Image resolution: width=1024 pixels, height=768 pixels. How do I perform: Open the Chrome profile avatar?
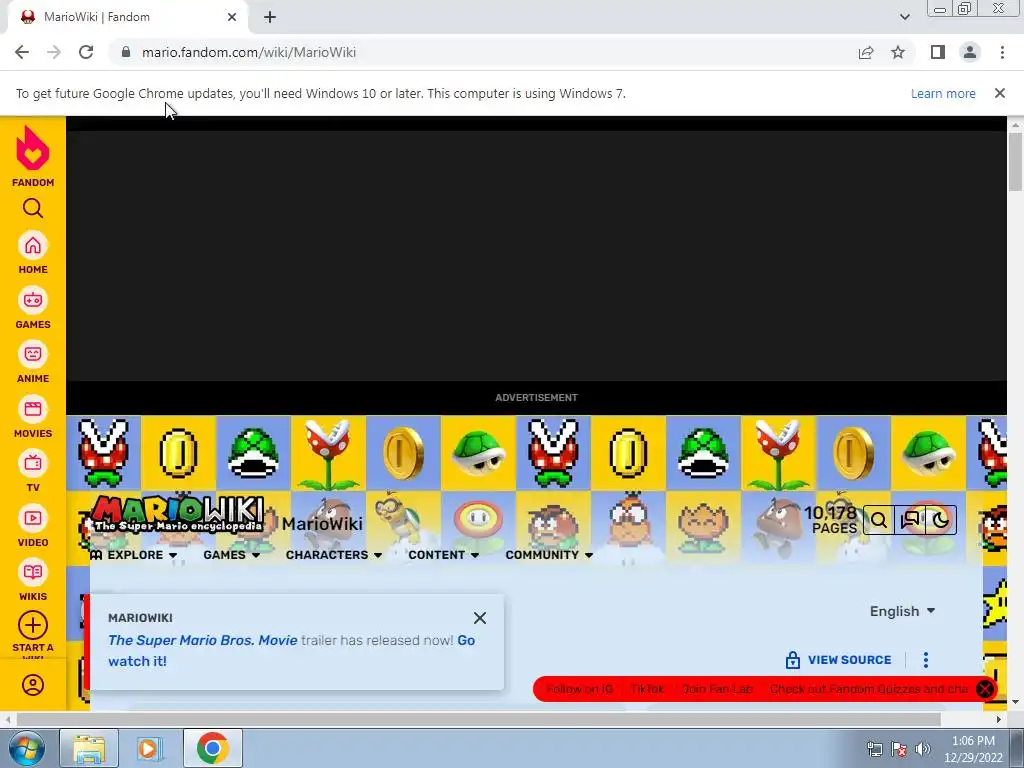[x=970, y=52]
